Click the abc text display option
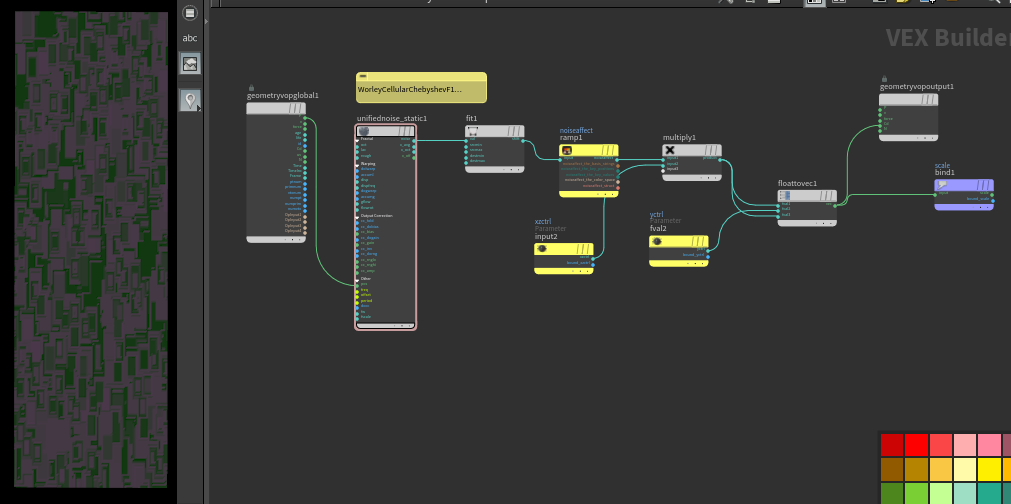Image resolution: width=1011 pixels, height=504 pixels. [x=190, y=38]
